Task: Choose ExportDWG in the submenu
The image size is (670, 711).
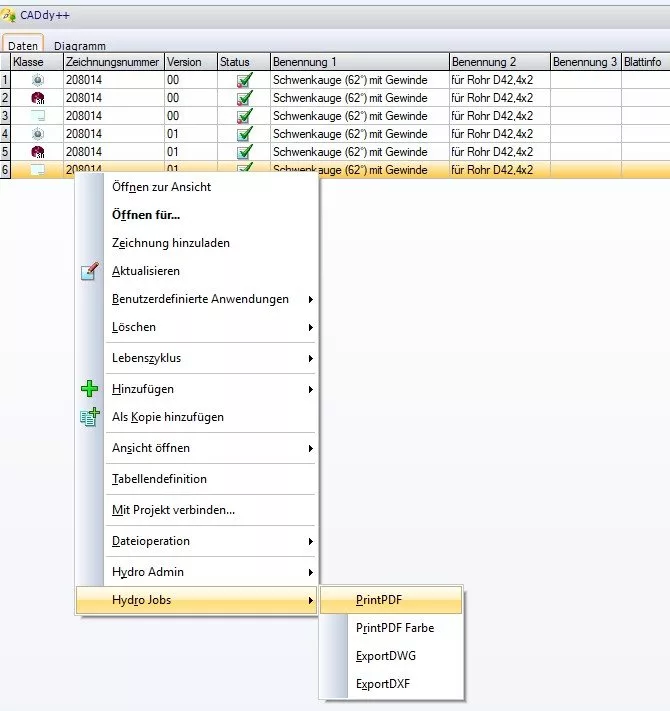Action: [x=386, y=656]
